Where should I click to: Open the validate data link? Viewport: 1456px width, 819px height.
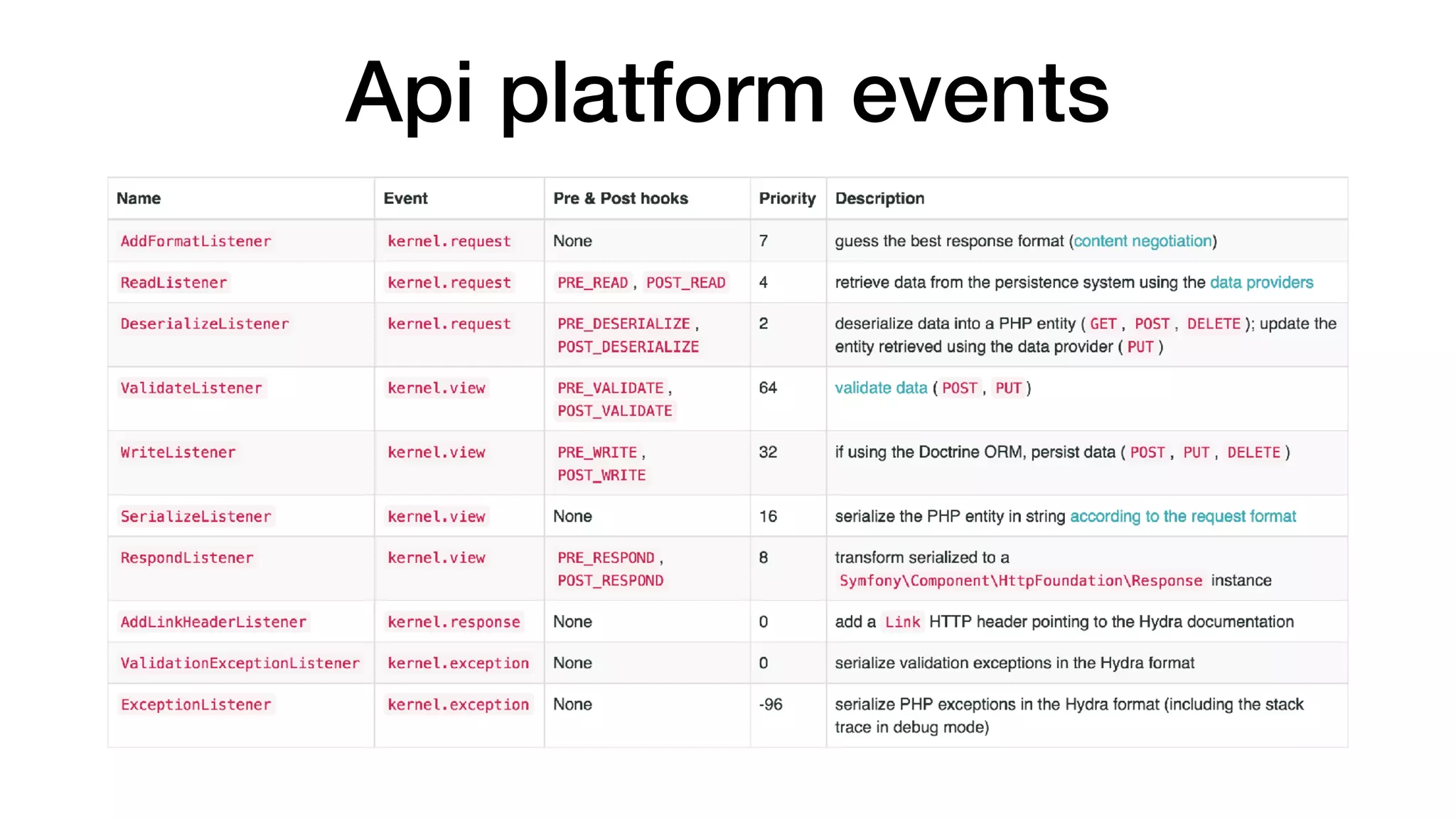pyautogui.click(x=881, y=387)
